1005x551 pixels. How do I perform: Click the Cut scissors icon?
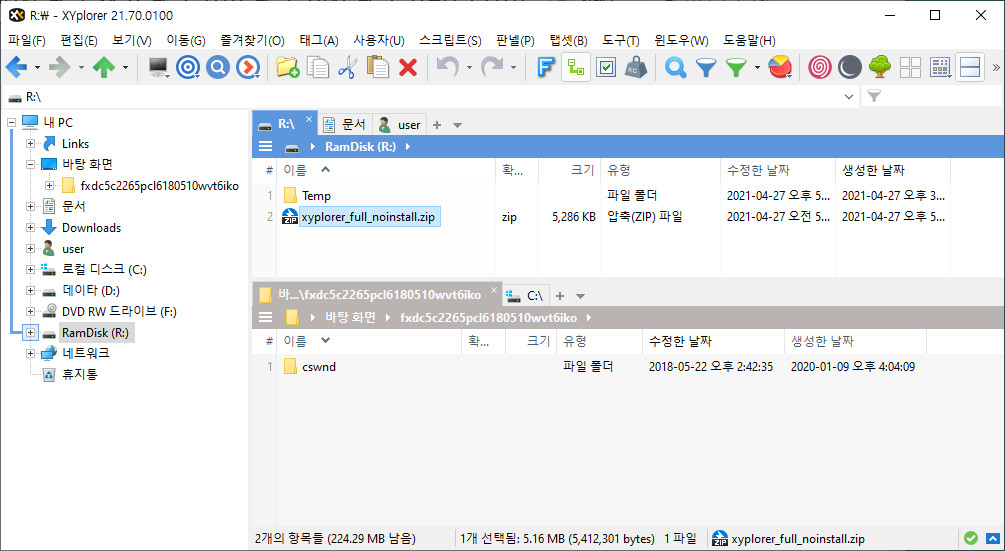pyautogui.click(x=347, y=67)
